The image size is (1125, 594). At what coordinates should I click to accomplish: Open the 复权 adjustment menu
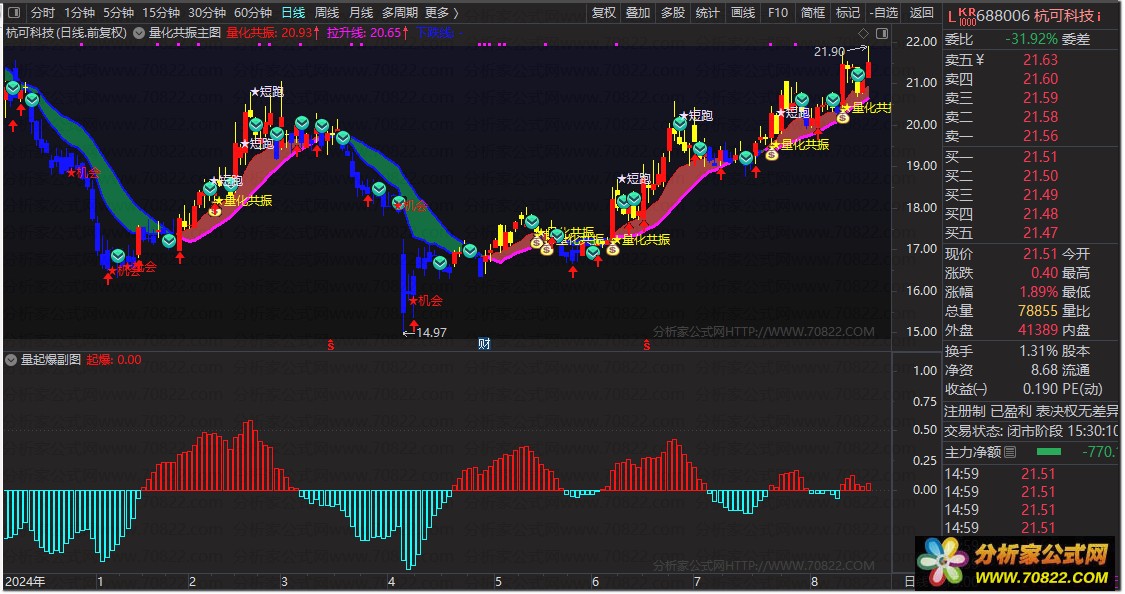coord(603,12)
